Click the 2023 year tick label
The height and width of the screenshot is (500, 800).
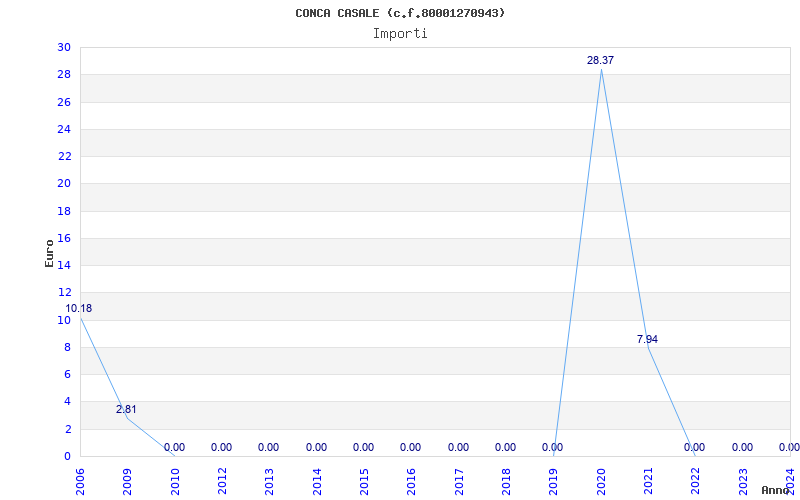click(x=743, y=482)
